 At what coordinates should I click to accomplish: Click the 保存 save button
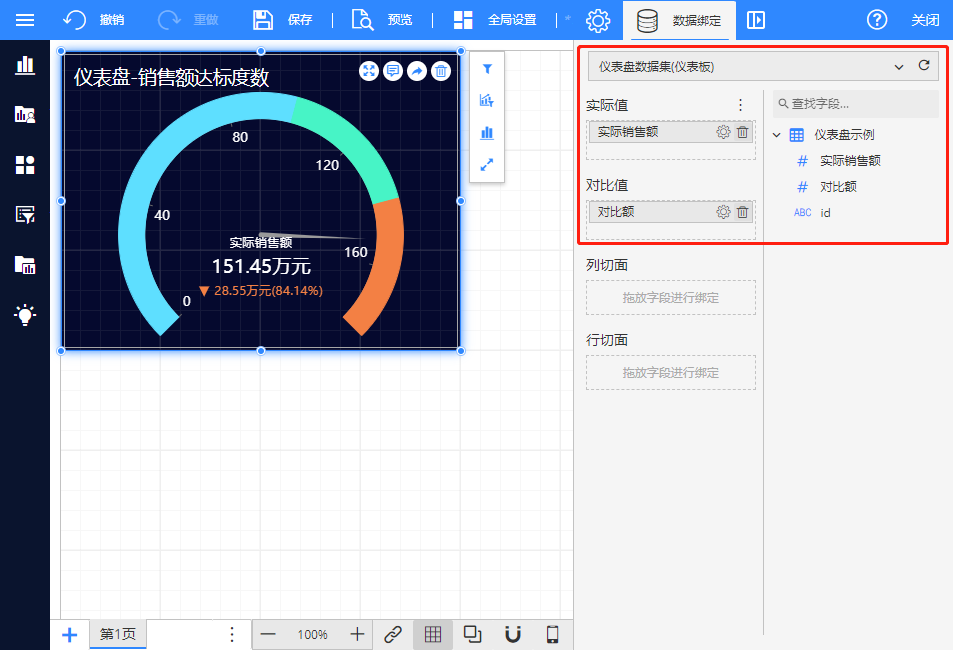pos(283,20)
